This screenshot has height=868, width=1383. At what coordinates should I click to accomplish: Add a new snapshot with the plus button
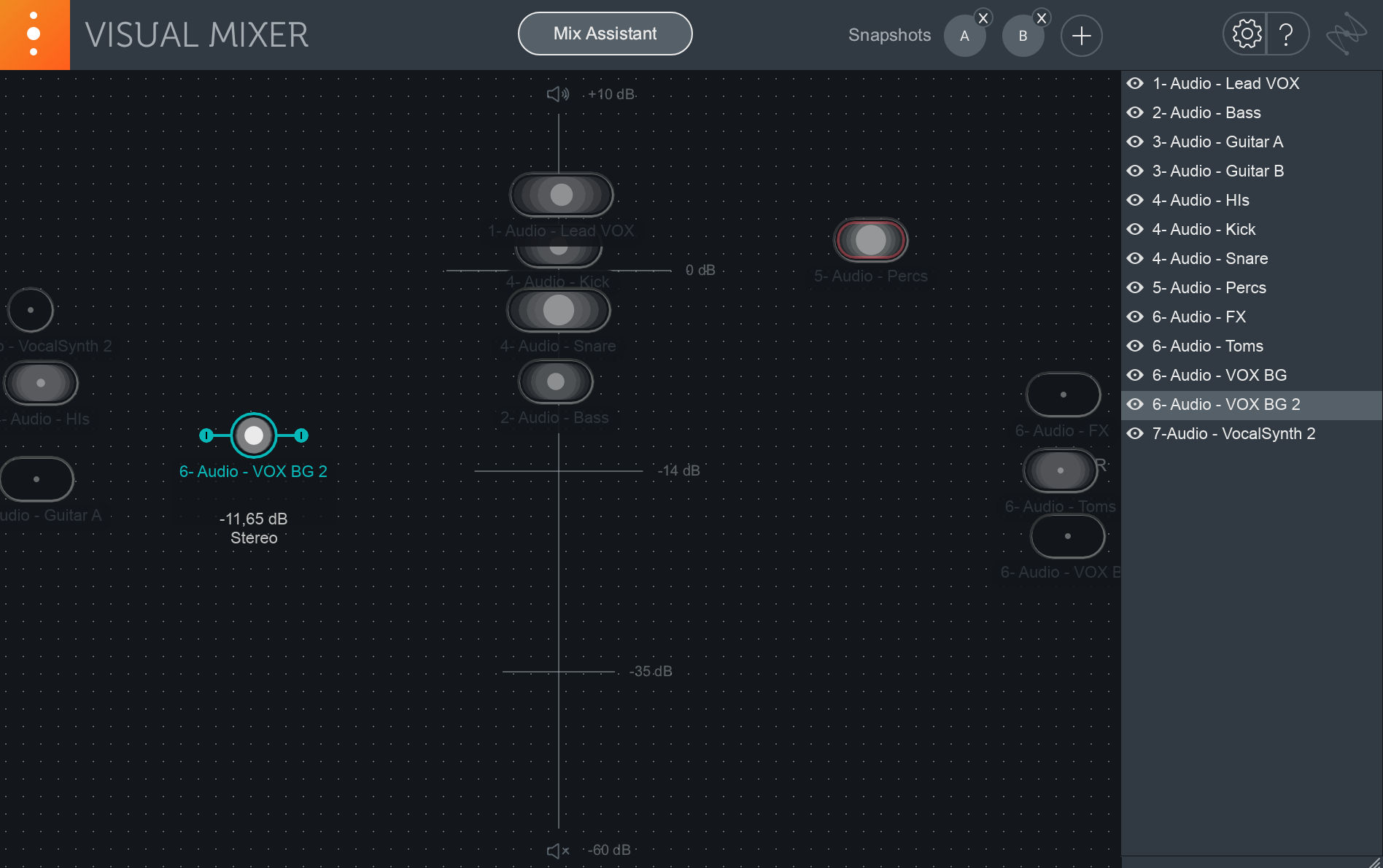click(x=1081, y=35)
